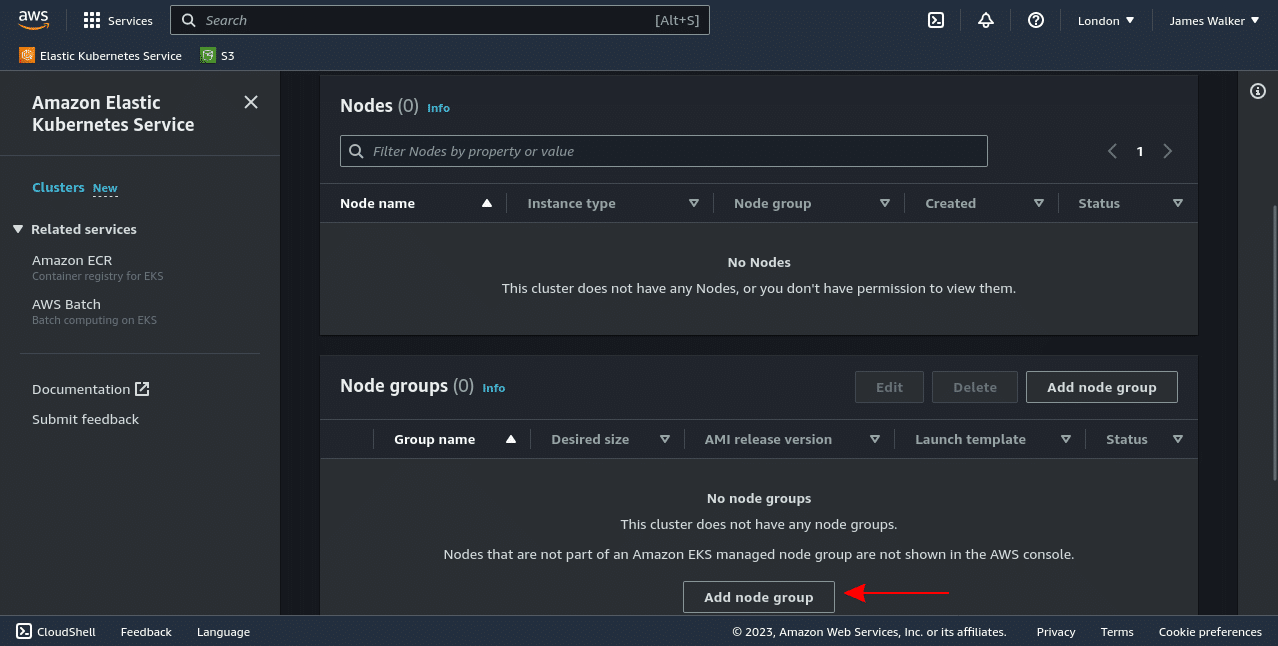1278x646 pixels.
Task: Click Submit feedback in sidebar
Action: click(x=85, y=419)
